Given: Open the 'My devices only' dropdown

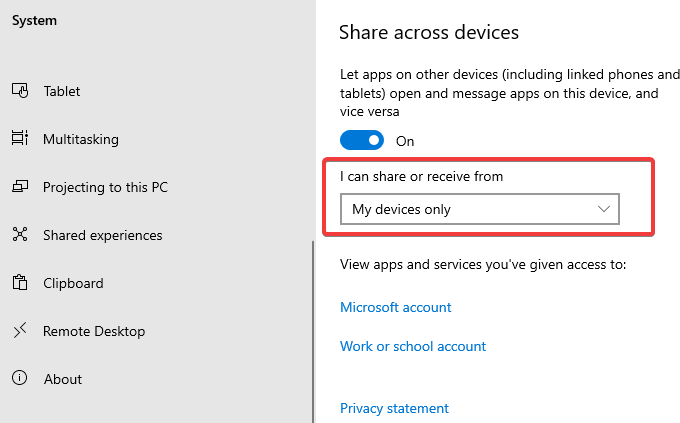Looking at the screenshot, I should pos(480,209).
